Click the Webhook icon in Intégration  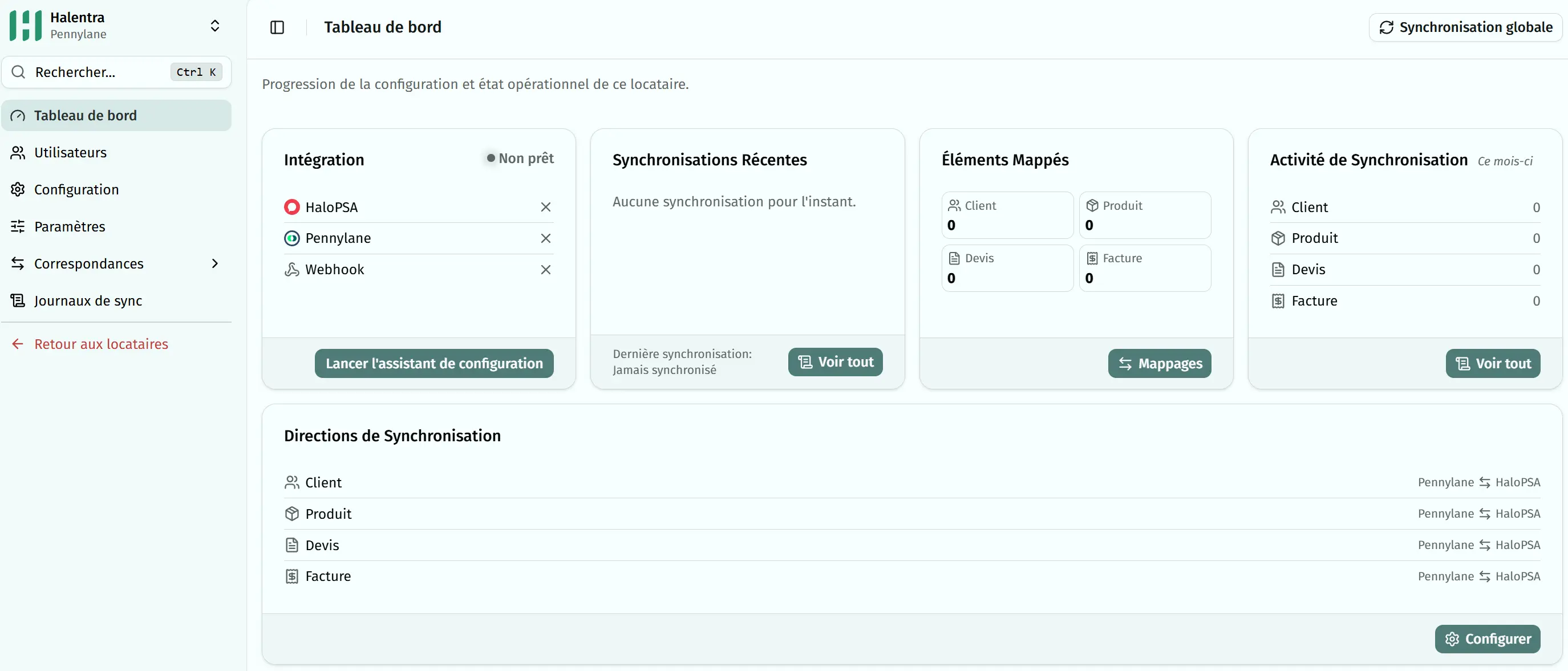(292, 269)
